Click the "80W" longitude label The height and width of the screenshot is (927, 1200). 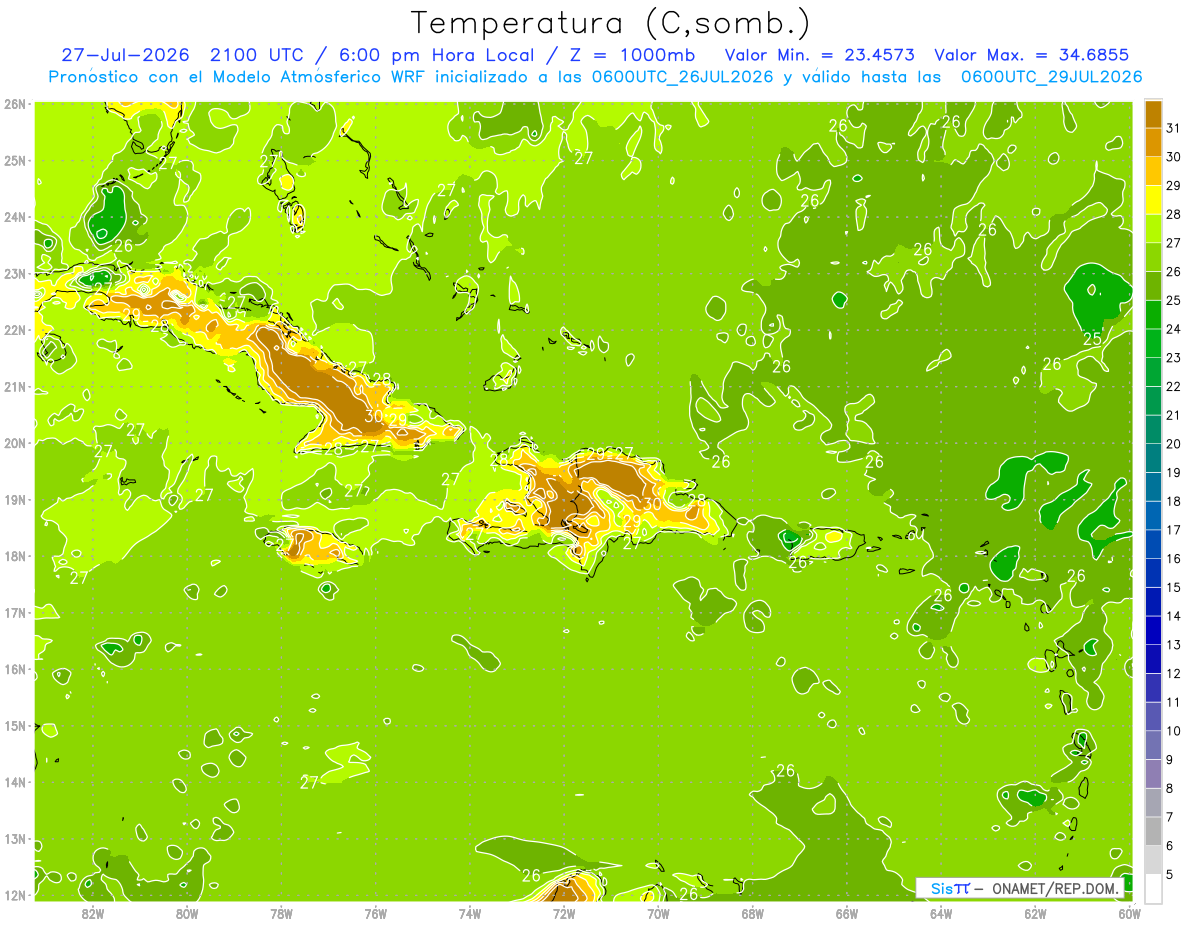[x=187, y=913]
